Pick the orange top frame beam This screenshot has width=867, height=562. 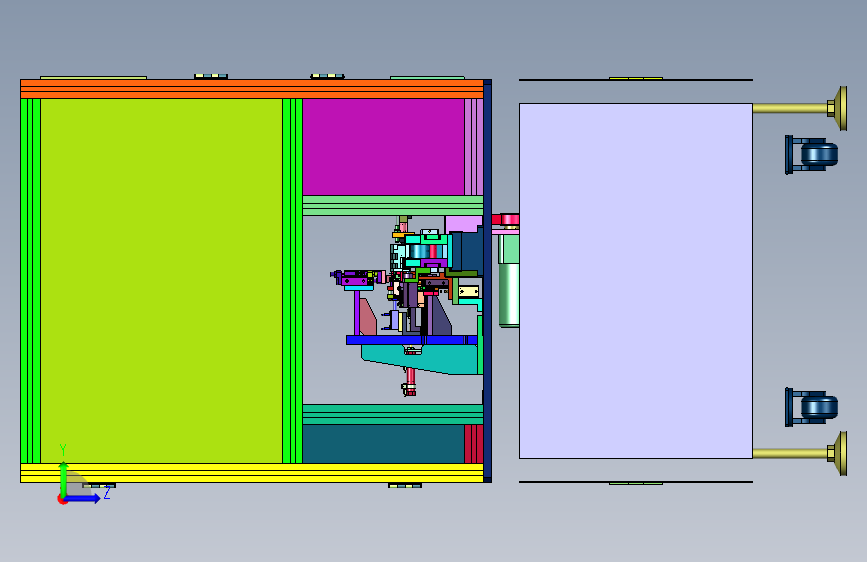[252, 89]
